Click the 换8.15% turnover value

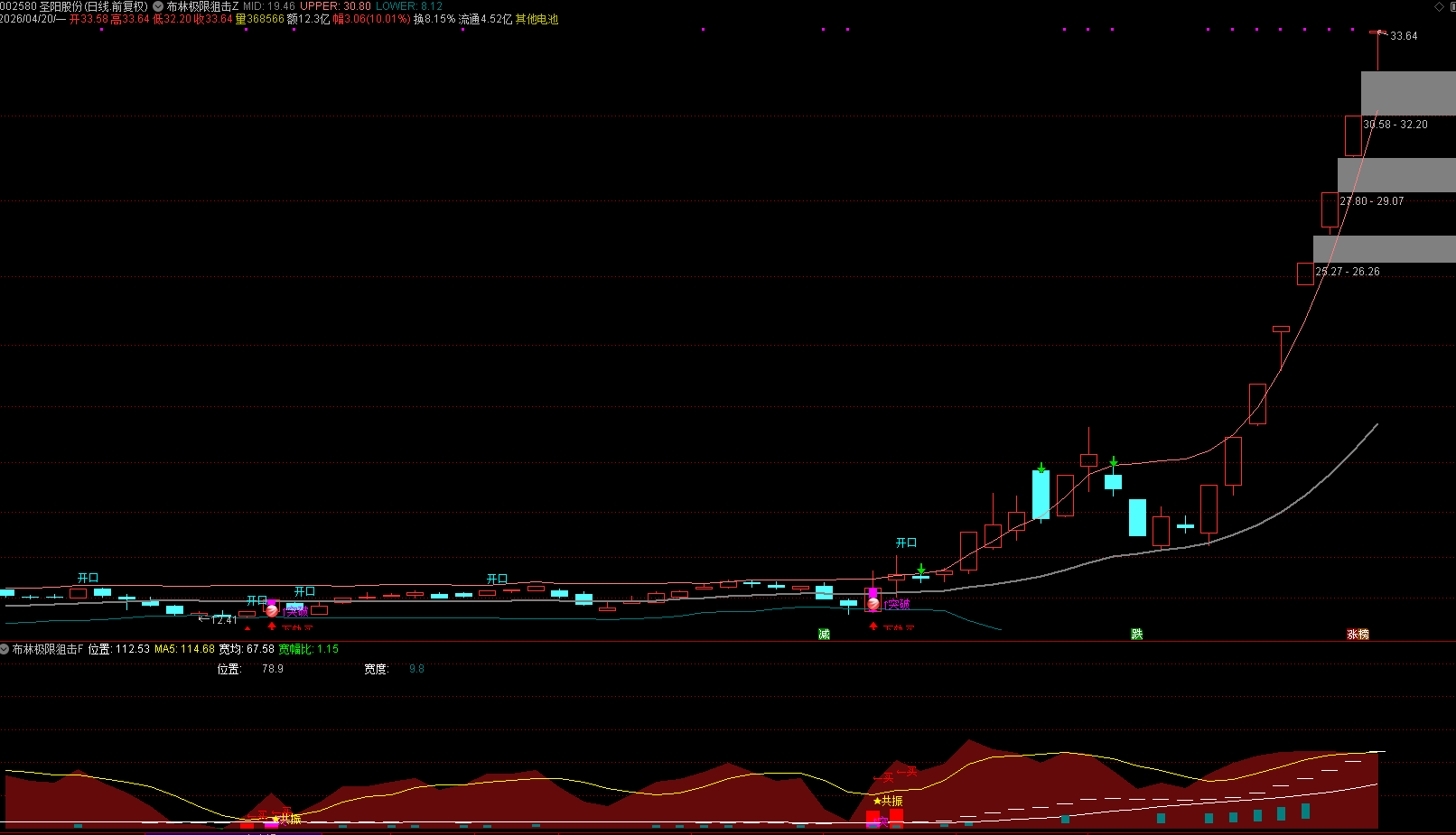click(434, 19)
